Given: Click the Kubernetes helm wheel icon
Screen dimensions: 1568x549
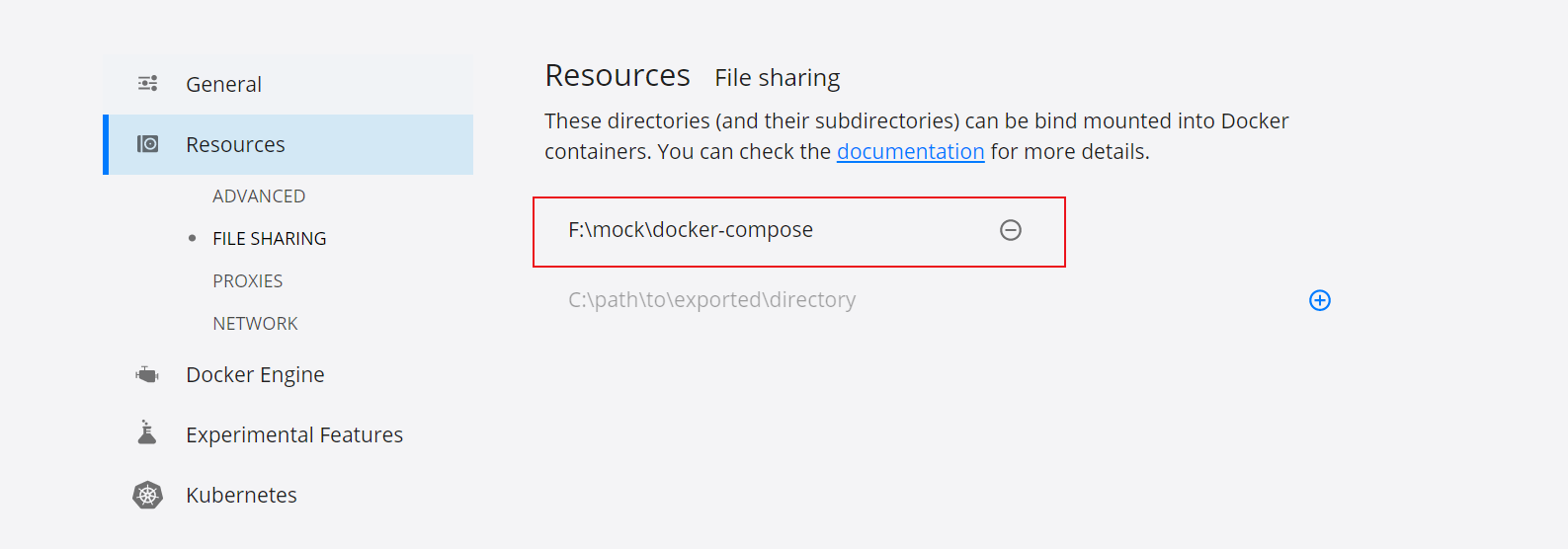Looking at the screenshot, I should [147, 495].
